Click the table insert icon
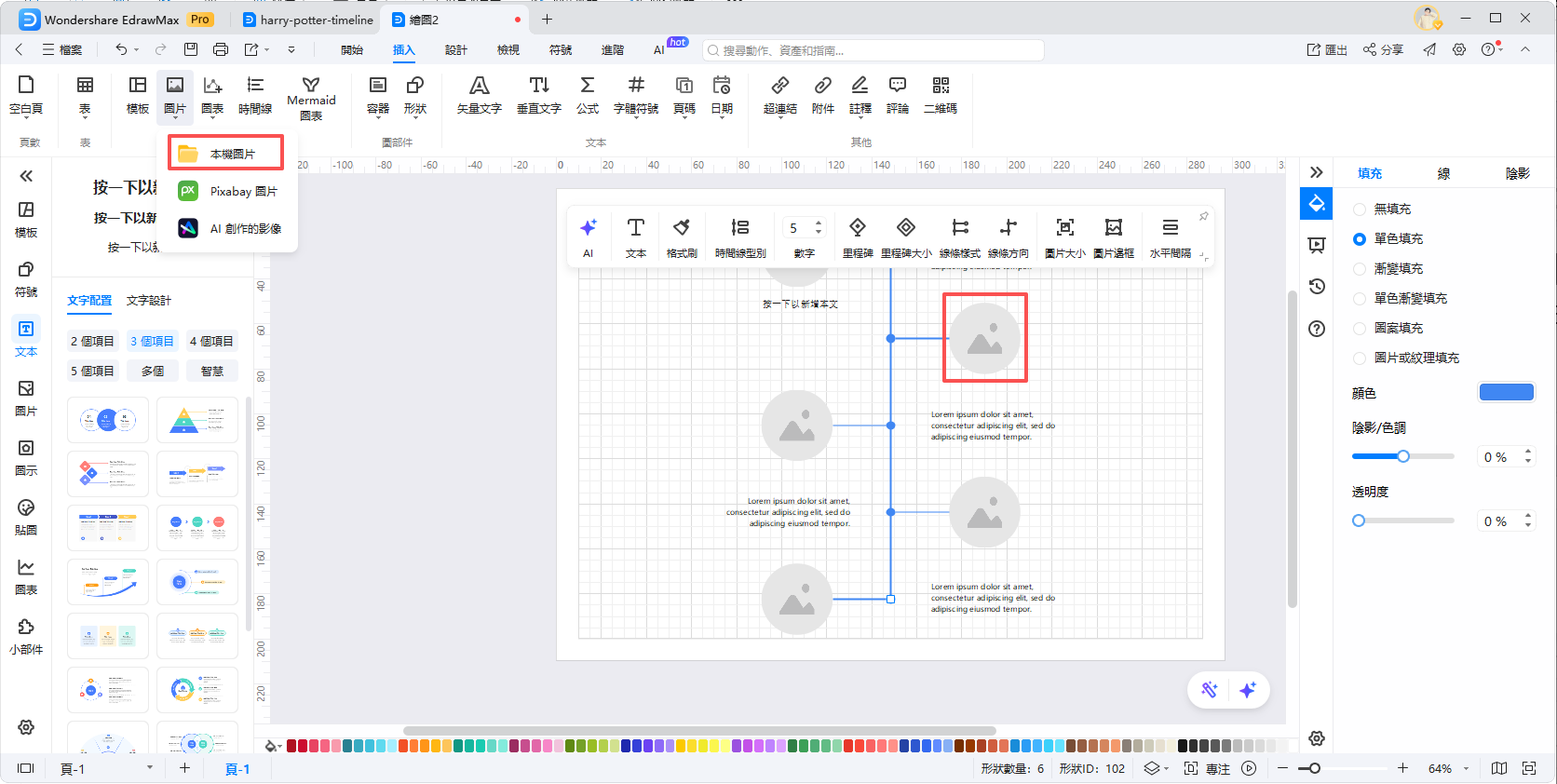Viewport: 1557px width, 784px height. [x=85, y=95]
